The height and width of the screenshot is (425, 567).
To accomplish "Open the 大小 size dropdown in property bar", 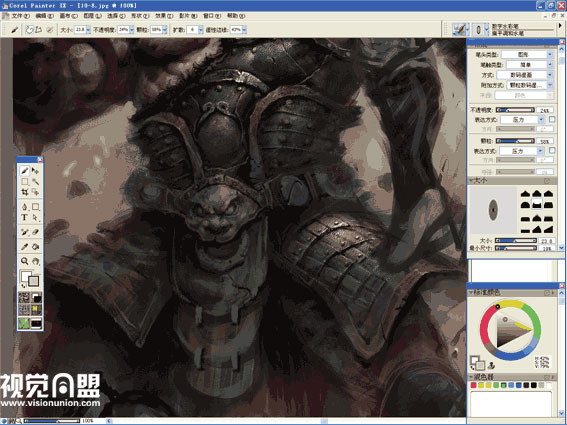I will tap(88, 30).
